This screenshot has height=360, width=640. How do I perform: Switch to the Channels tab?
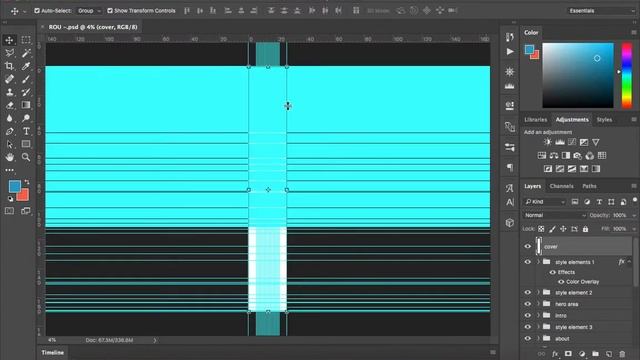(x=561, y=186)
